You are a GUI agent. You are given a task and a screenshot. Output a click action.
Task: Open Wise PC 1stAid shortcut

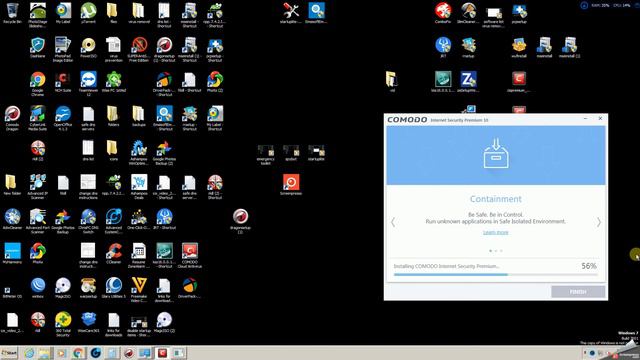[113, 82]
